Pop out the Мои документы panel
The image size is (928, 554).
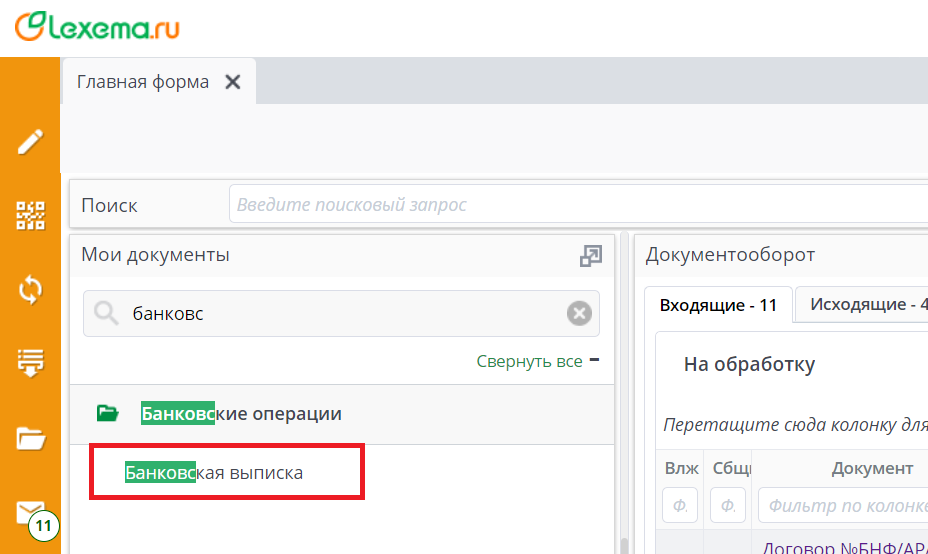591,256
